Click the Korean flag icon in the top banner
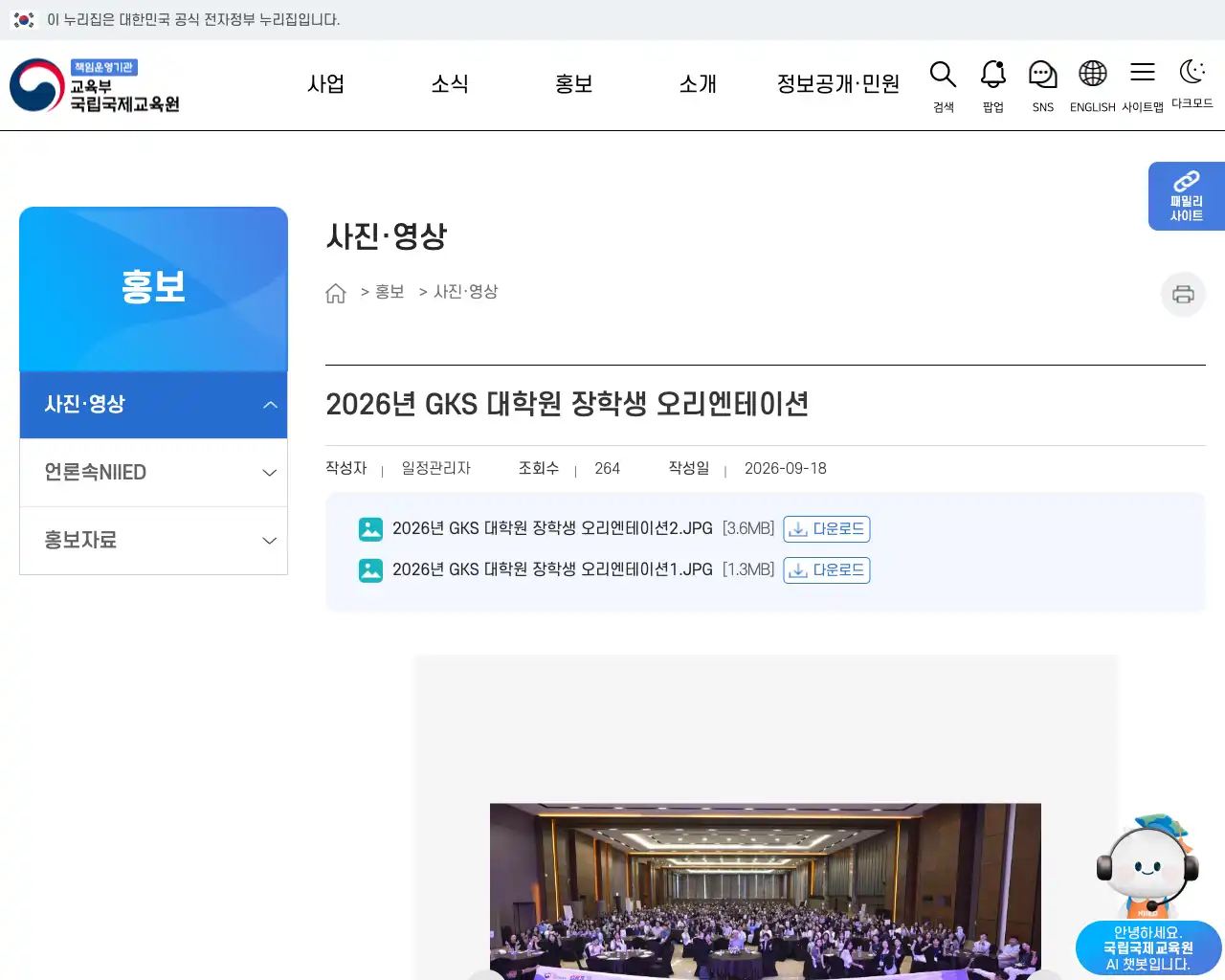This screenshot has height=980, width=1225. pyautogui.click(x=24, y=19)
